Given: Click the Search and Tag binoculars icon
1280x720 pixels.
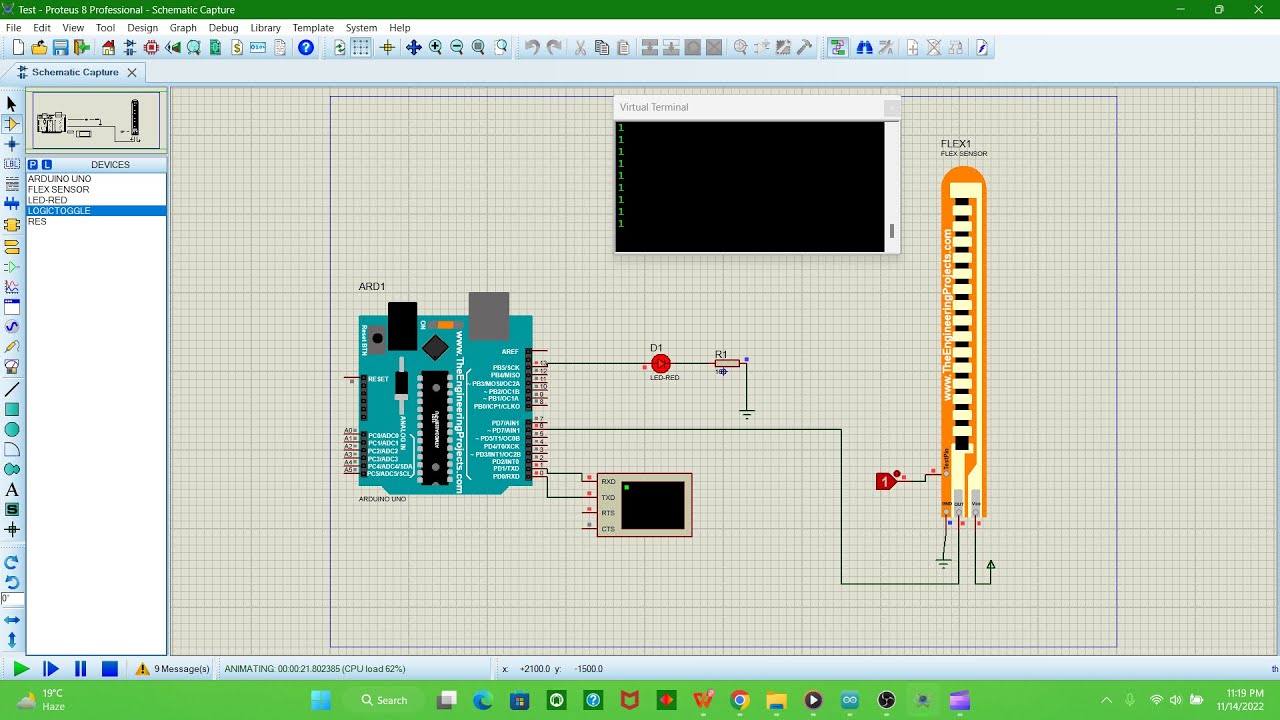Looking at the screenshot, I should click(x=864, y=47).
